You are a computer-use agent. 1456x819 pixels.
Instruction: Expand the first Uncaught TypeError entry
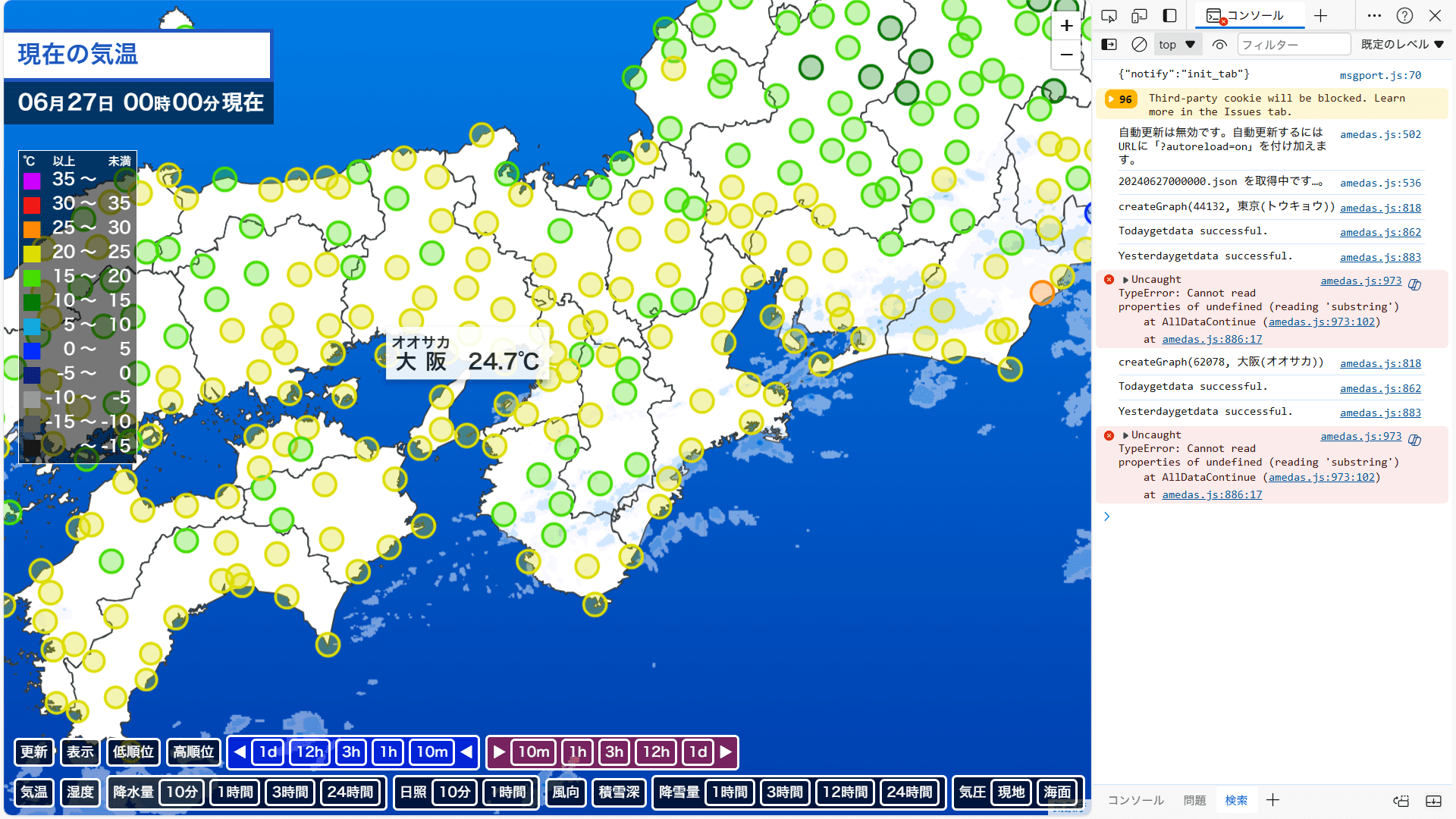point(1126,280)
